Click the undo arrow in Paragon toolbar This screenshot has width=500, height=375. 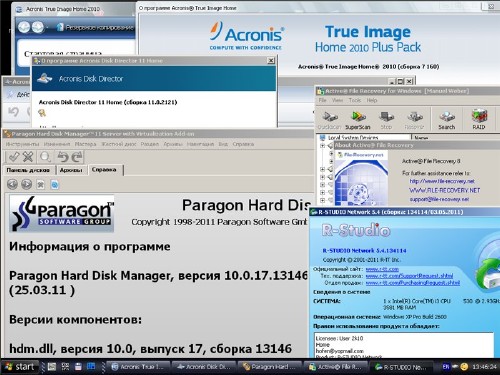[x=63, y=157]
